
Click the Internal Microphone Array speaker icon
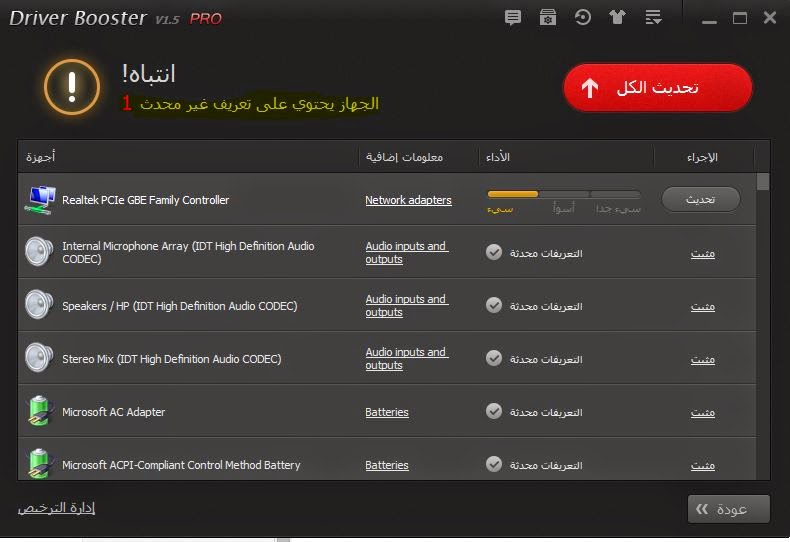[x=39, y=251]
